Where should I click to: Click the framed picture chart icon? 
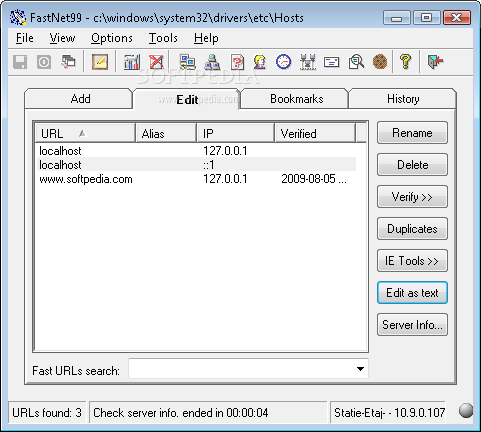tap(100, 62)
